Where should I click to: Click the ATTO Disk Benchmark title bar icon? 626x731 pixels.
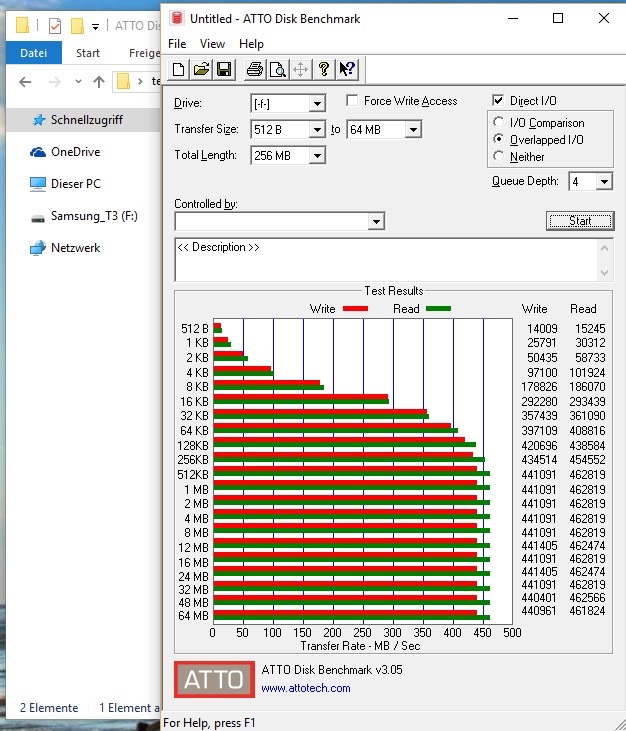click(177, 19)
